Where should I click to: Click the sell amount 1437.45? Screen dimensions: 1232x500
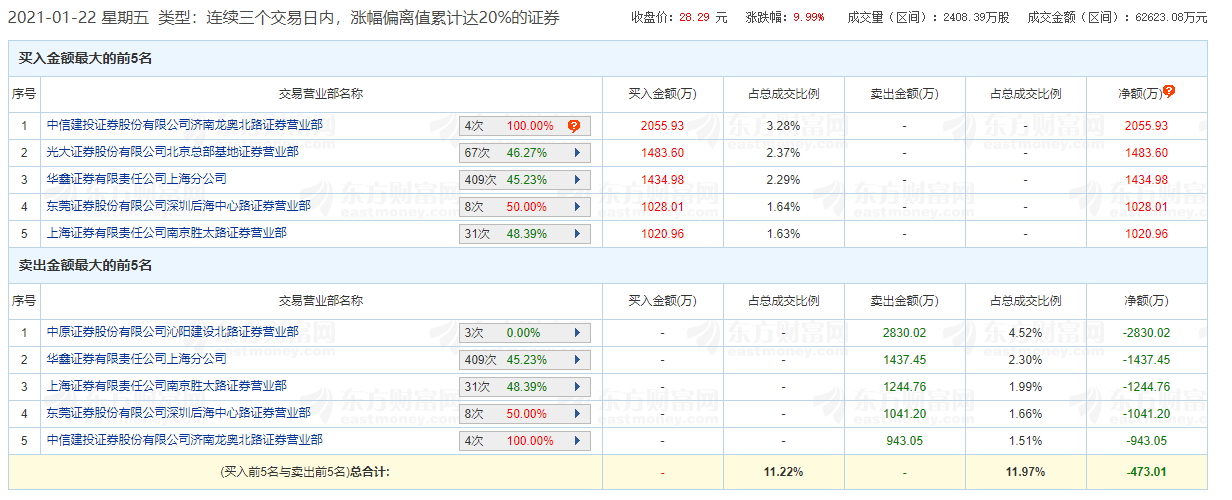904,360
